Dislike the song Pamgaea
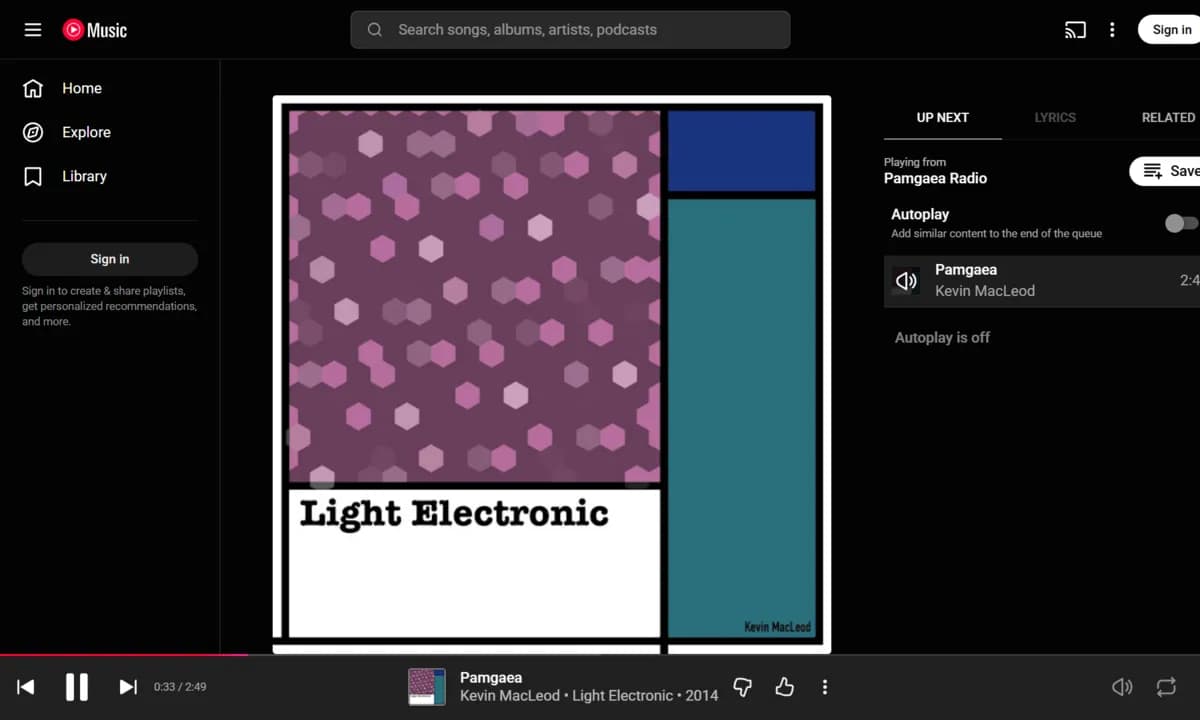1200x720 pixels. pos(743,687)
